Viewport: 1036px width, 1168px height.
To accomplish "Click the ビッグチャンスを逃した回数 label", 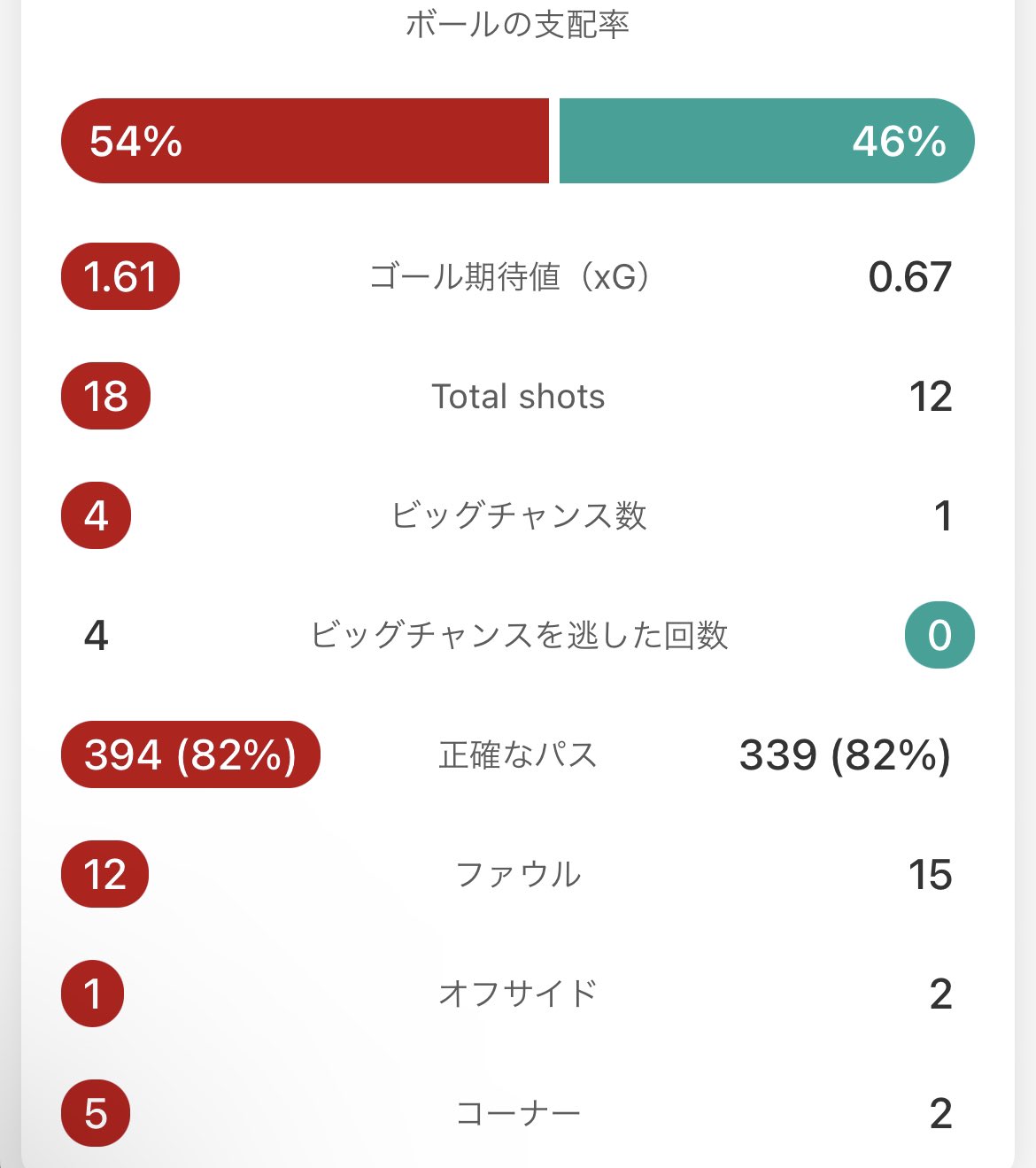I will click(519, 635).
